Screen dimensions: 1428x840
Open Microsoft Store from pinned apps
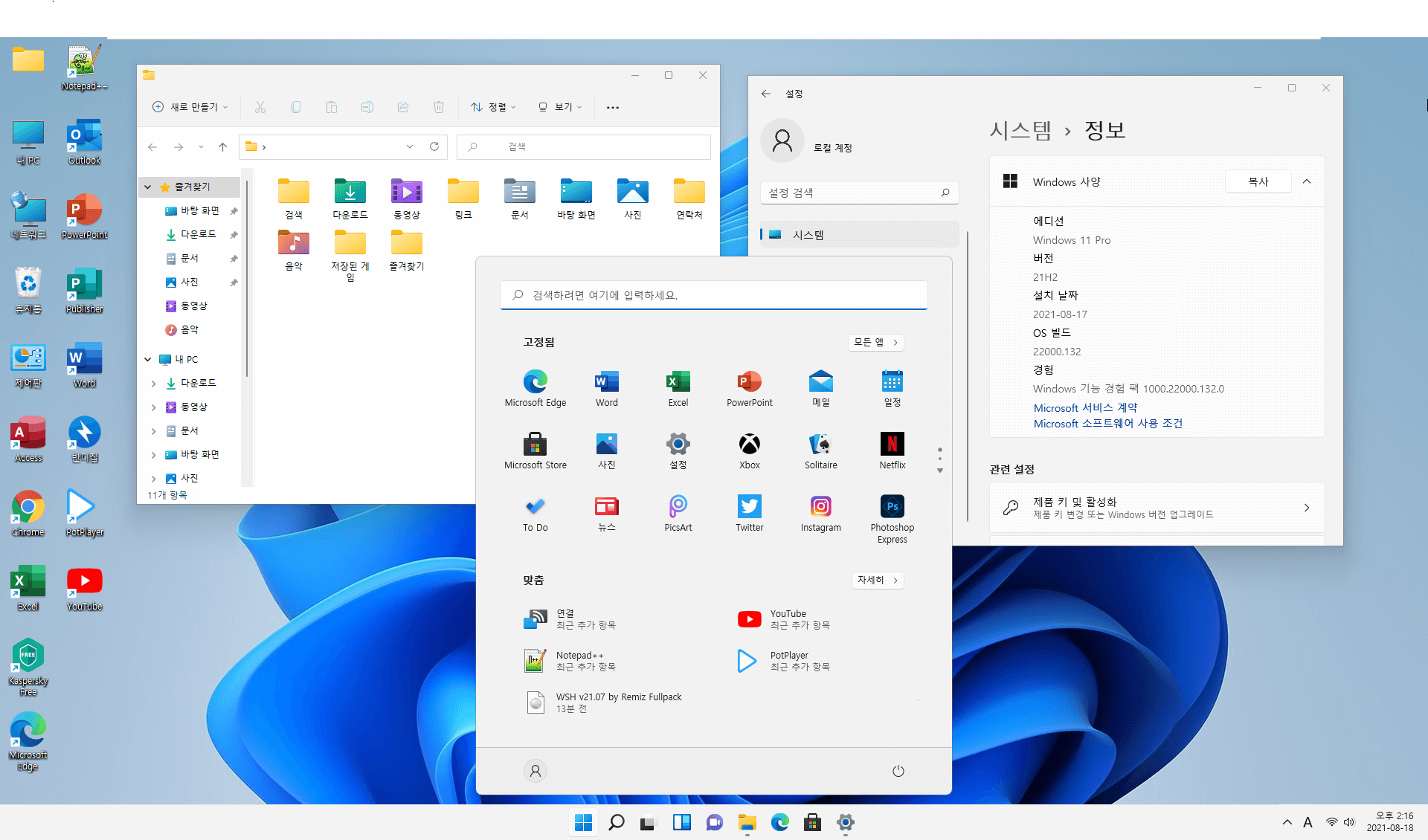(535, 451)
